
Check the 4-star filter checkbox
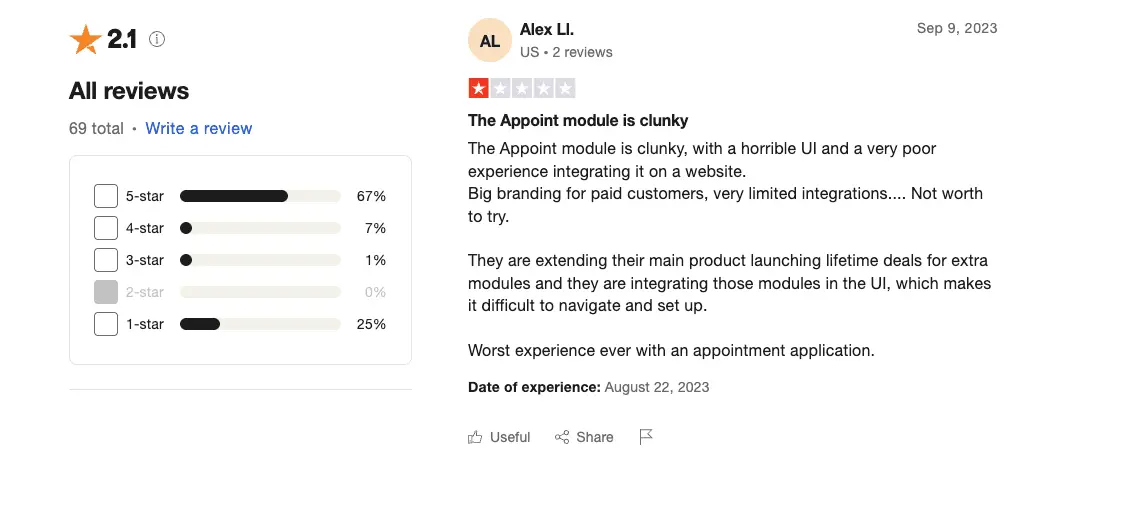[106, 228]
